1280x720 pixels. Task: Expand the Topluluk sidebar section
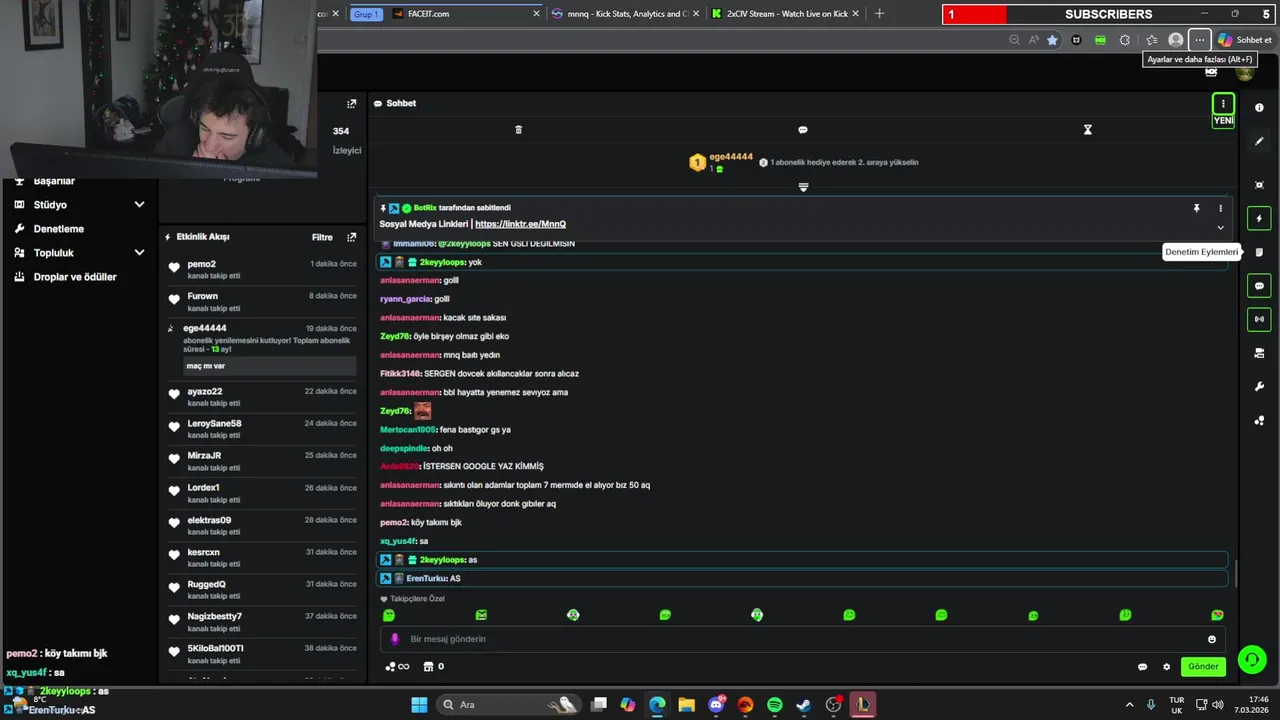tap(139, 253)
